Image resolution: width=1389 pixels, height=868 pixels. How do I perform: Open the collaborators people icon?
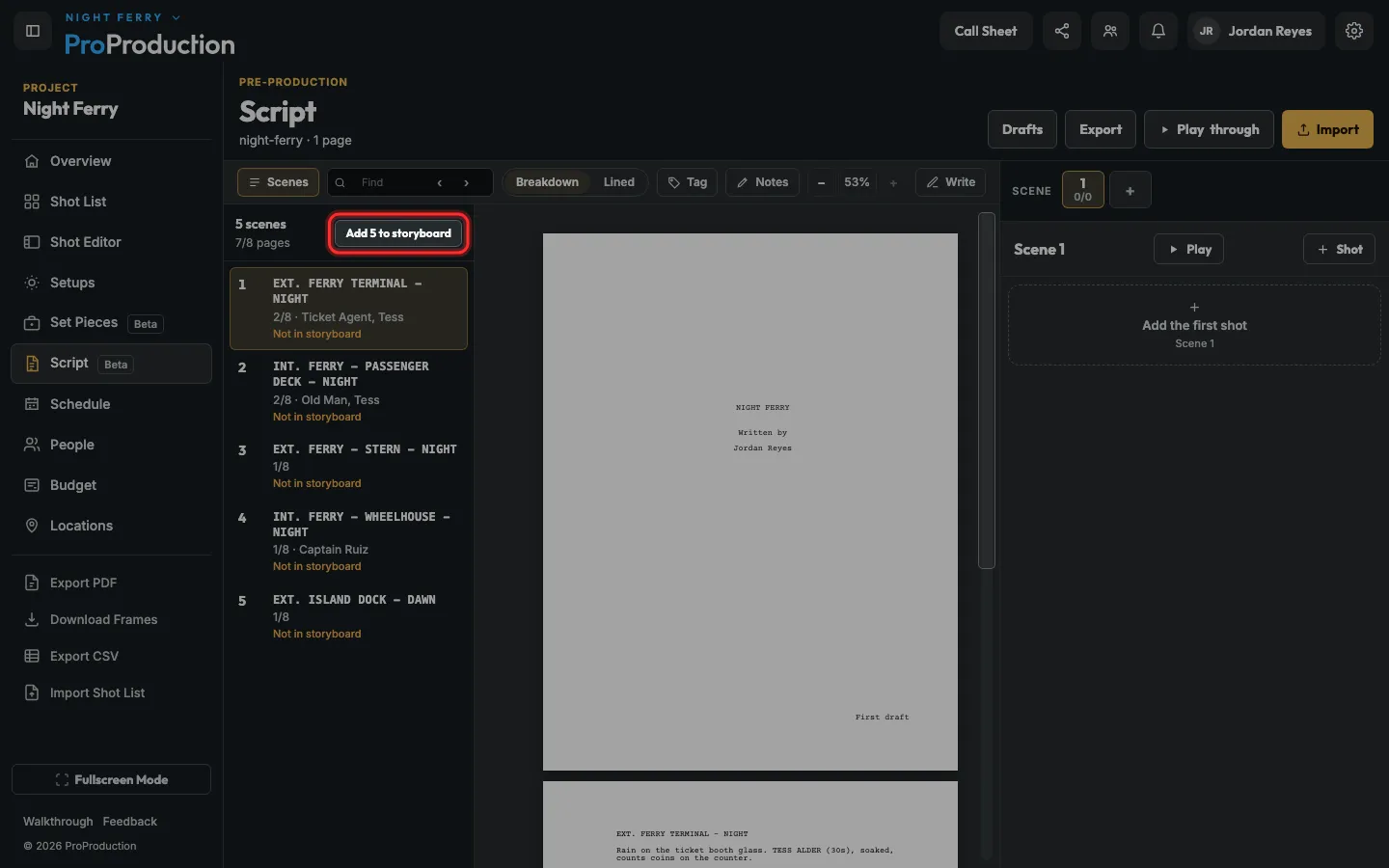point(1110,31)
